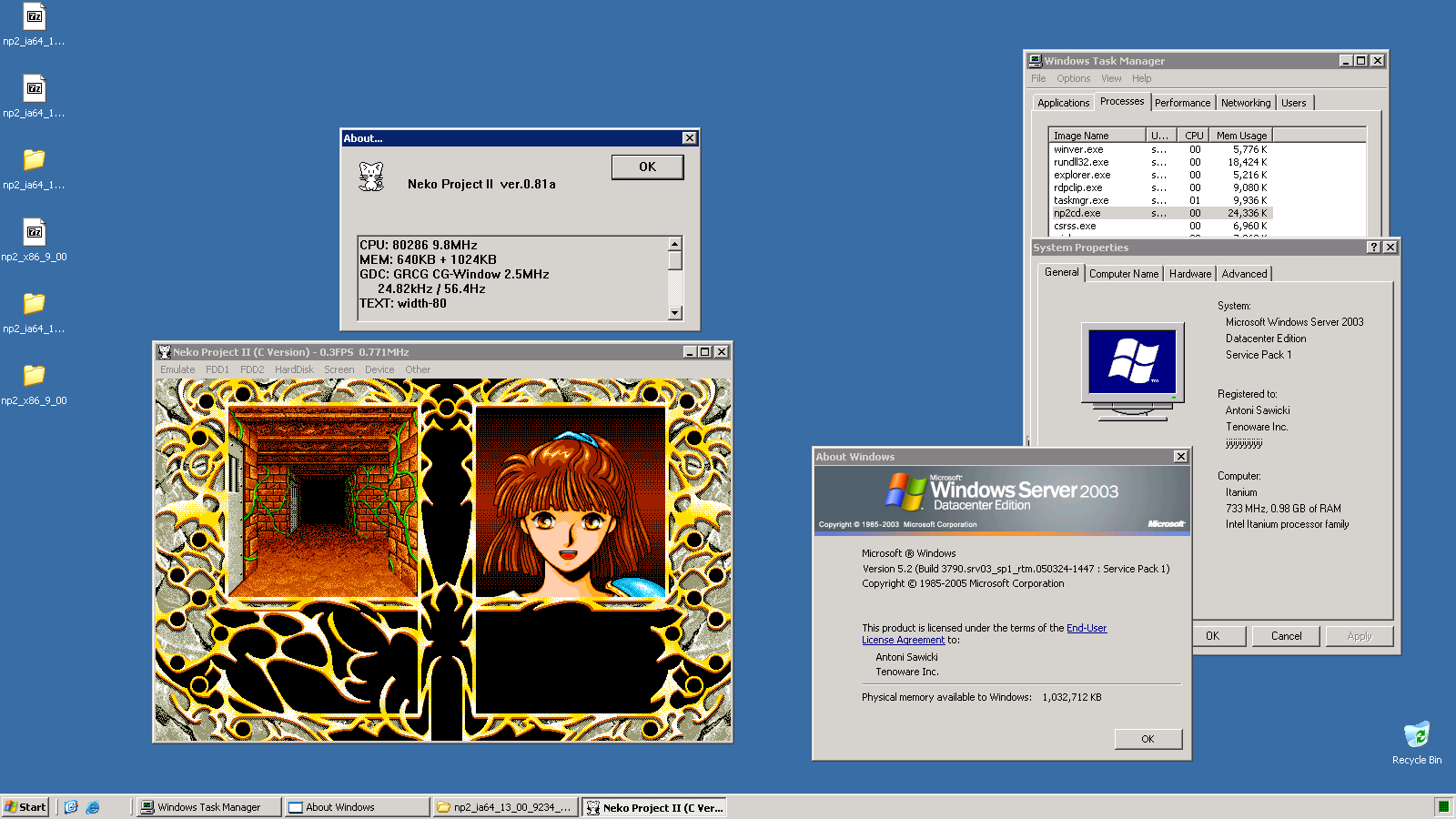Click the Neko Project II title bar icon
This screenshot has height=819, width=1456.
coord(165,352)
